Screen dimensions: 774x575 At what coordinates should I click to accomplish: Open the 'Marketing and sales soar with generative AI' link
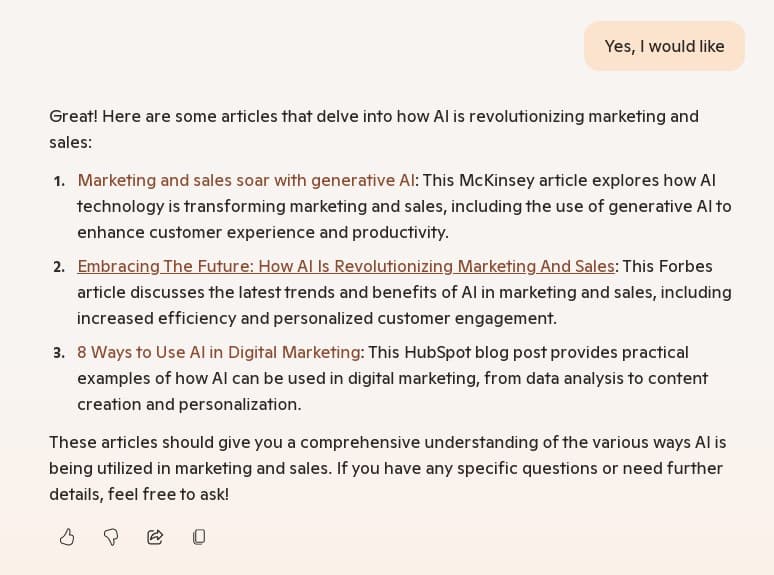(x=246, y=180)
